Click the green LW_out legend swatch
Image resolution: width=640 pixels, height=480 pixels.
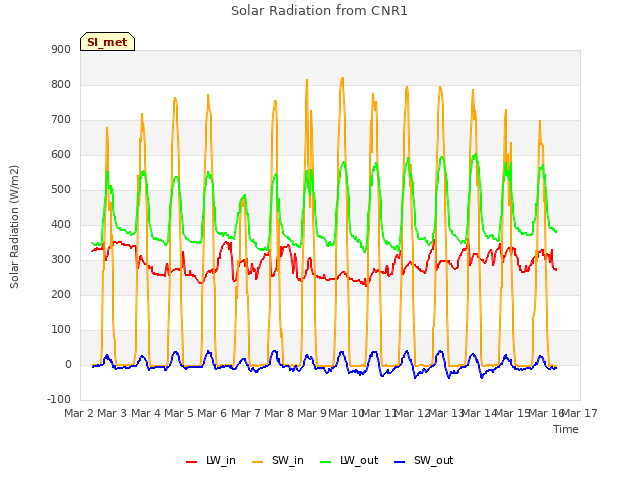click(x=326, y=462)
